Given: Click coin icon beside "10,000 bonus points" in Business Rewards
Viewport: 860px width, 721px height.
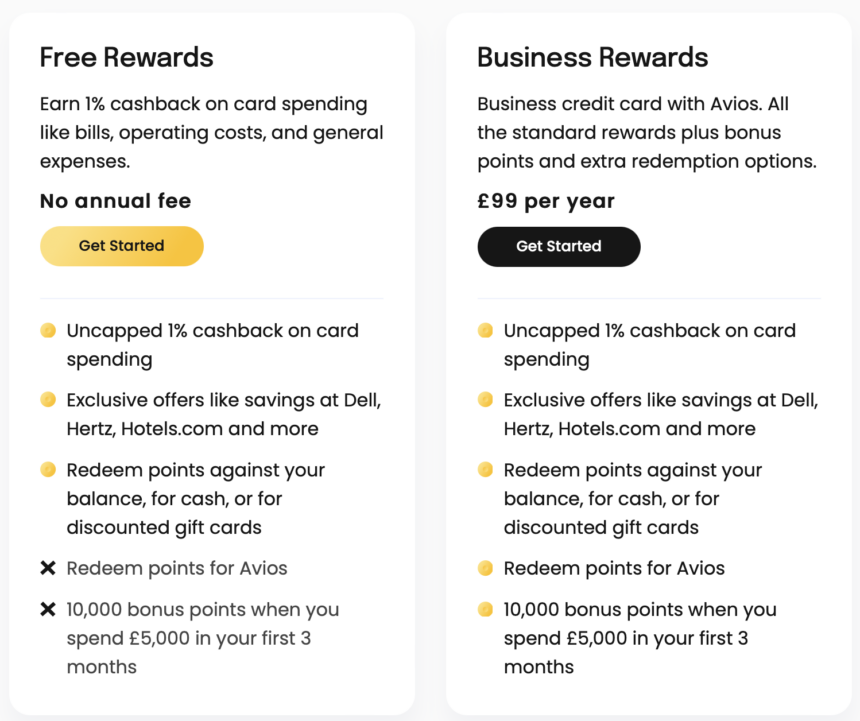Looking at the screenshot, I should (485, 609).
